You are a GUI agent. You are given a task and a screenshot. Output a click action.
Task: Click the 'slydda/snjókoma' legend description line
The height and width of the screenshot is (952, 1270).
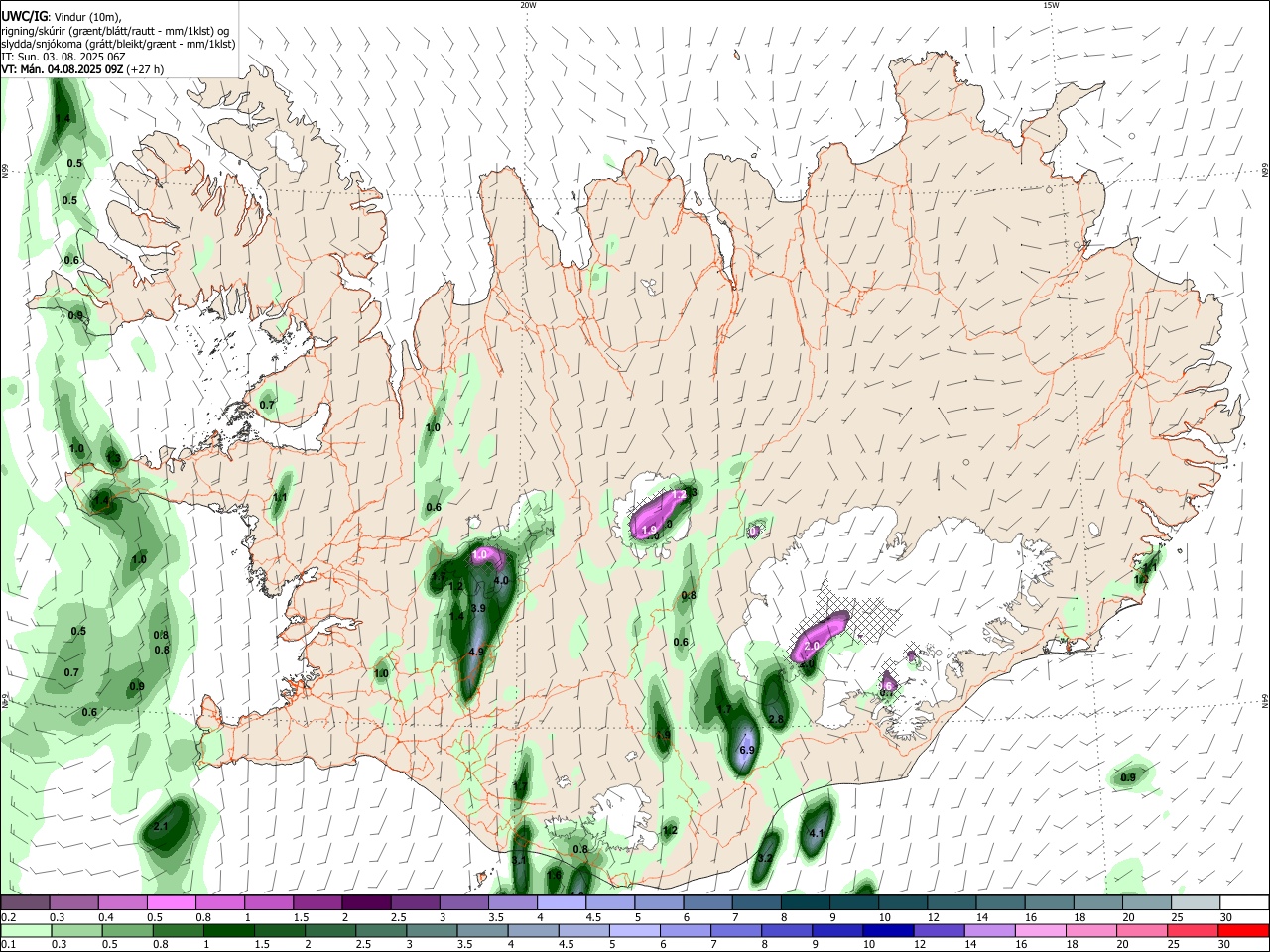(x=118, y=44)
